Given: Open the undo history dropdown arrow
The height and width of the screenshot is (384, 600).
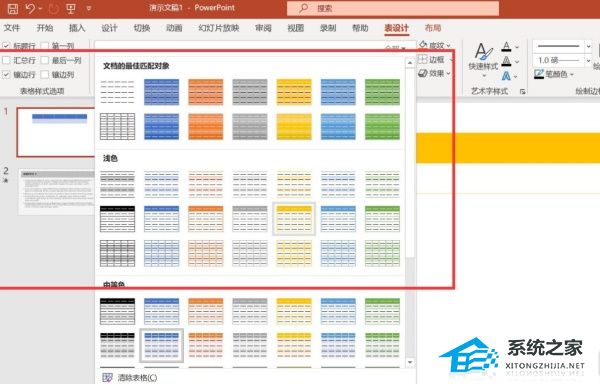Looking at the screenshot, I should point(41,8).
